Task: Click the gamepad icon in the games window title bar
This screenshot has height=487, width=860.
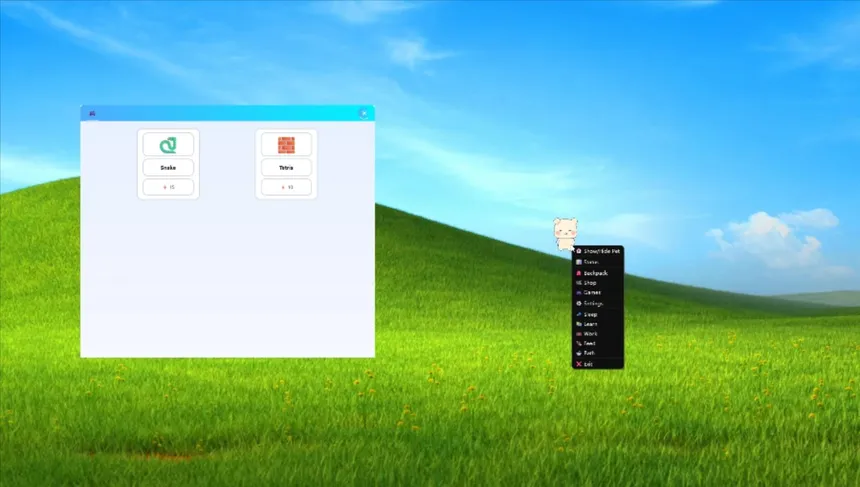Action: click(x=92, y=113)
